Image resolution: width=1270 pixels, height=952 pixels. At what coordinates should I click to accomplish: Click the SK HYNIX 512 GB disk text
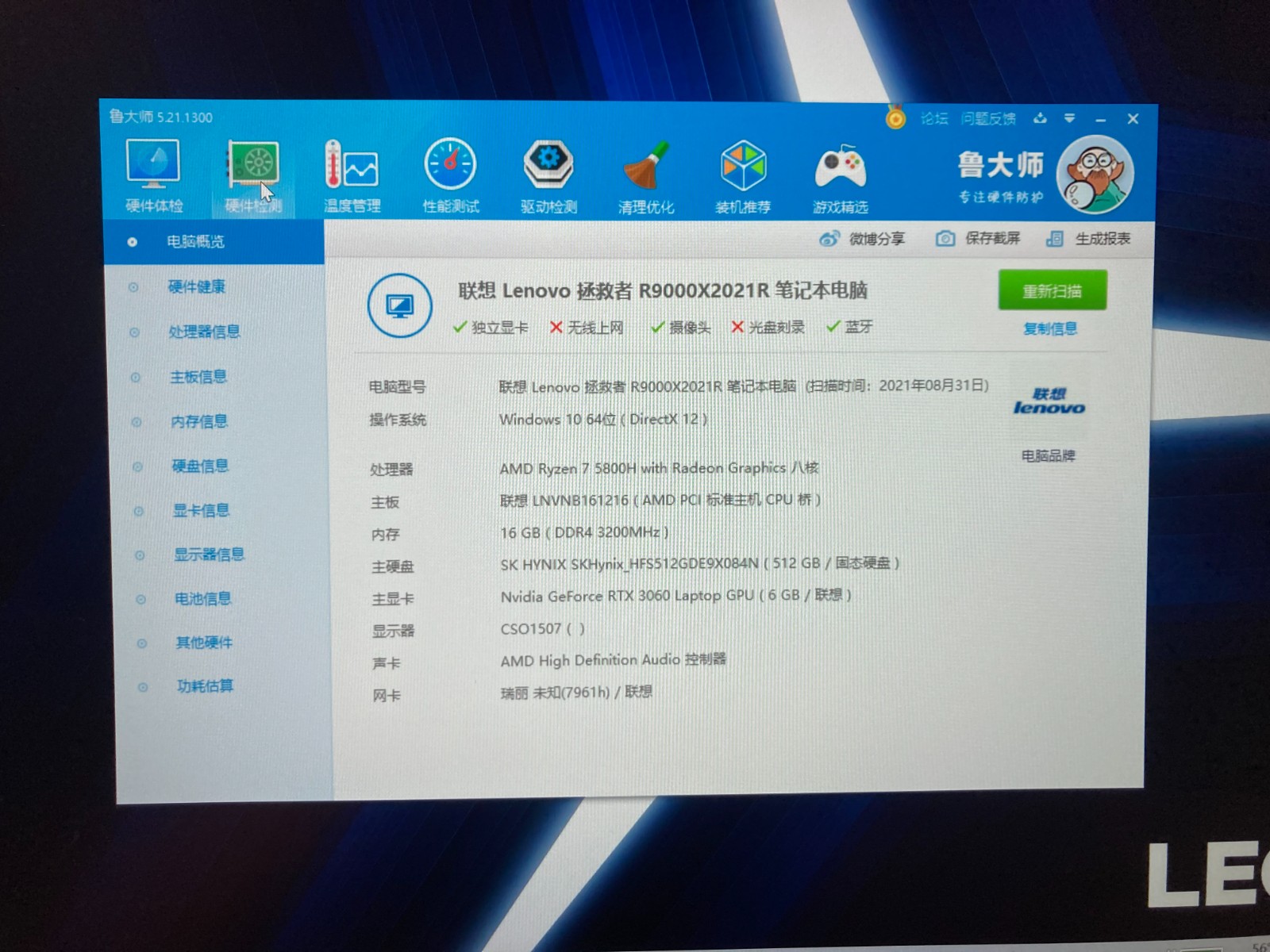click(x=699, y=563)
